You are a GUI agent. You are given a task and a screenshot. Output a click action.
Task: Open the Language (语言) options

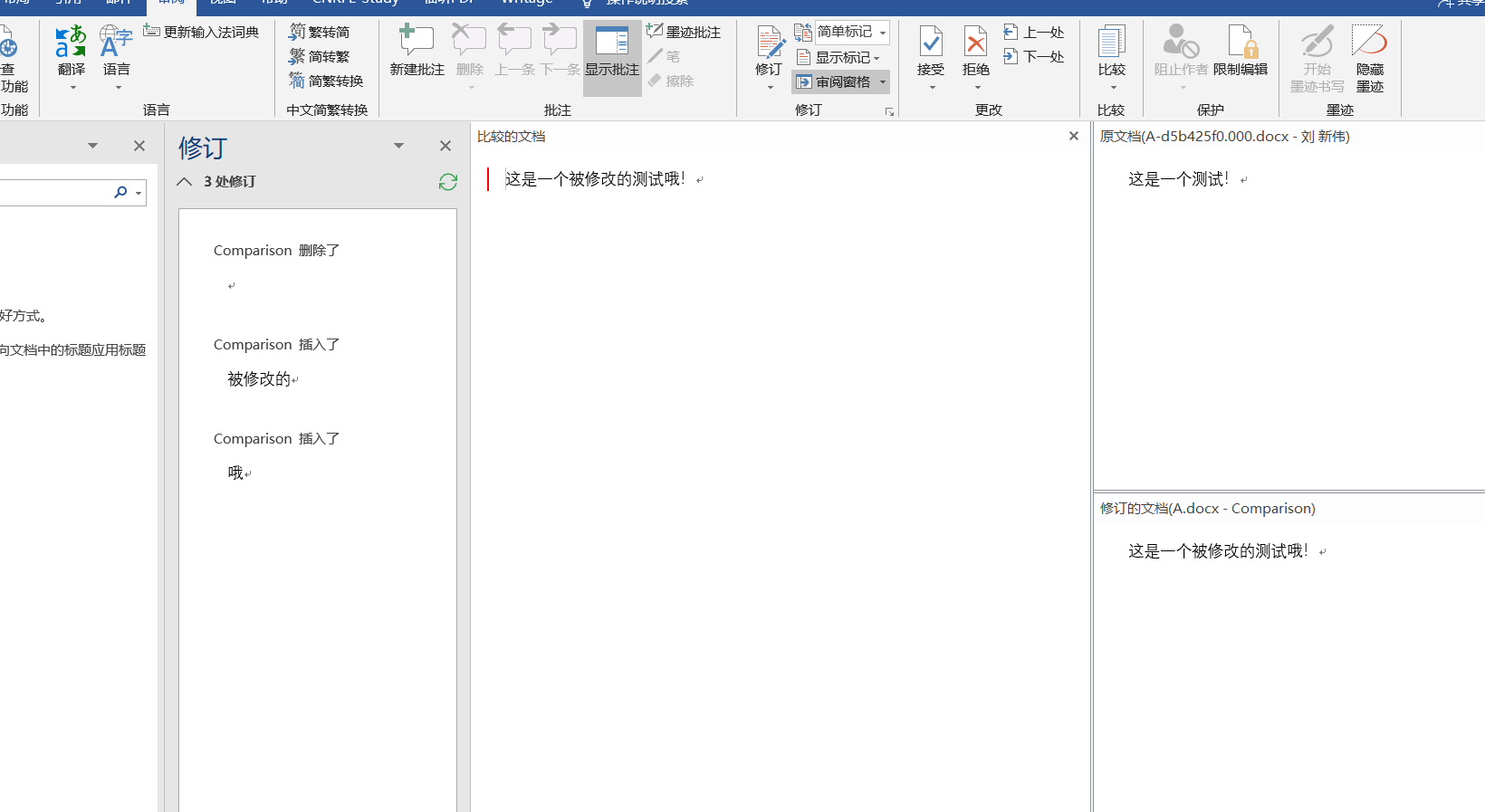click(116, 51)
